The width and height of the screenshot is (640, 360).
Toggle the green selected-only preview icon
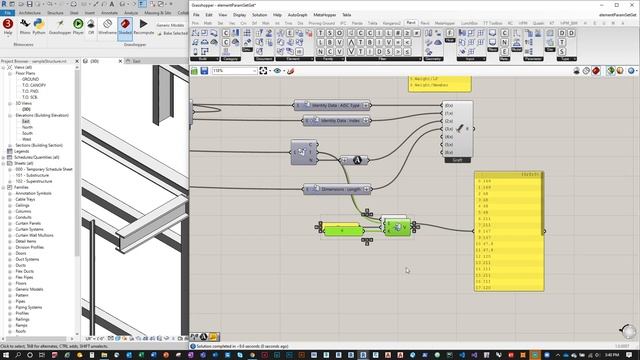pyautogui.click(x=611, y=71)
